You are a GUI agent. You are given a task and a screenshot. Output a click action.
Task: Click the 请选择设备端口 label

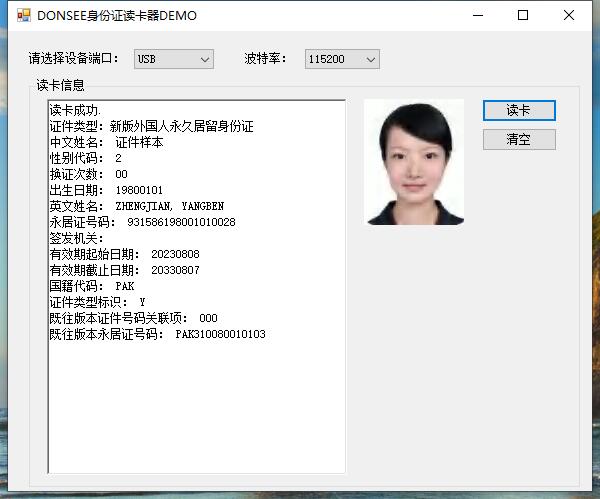74,60
